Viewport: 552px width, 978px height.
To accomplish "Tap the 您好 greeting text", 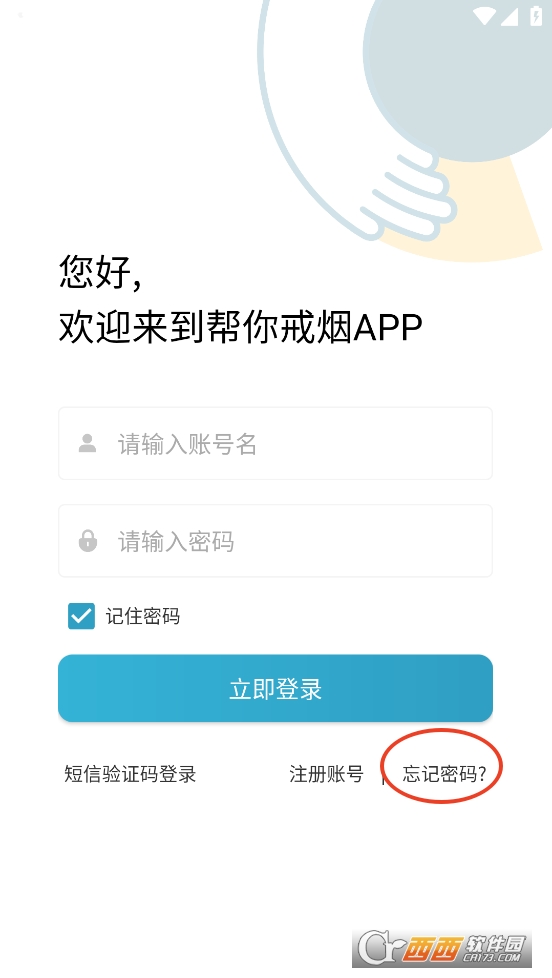I will click(x=100, y=271).
